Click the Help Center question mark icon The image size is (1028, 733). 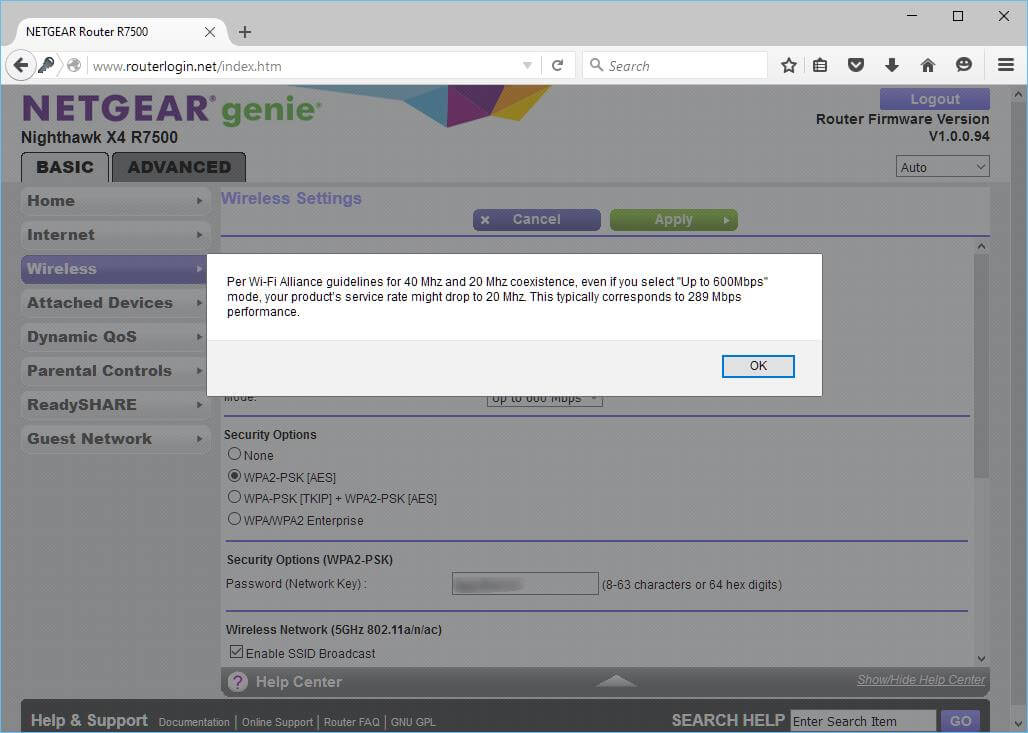click(237, 682)
